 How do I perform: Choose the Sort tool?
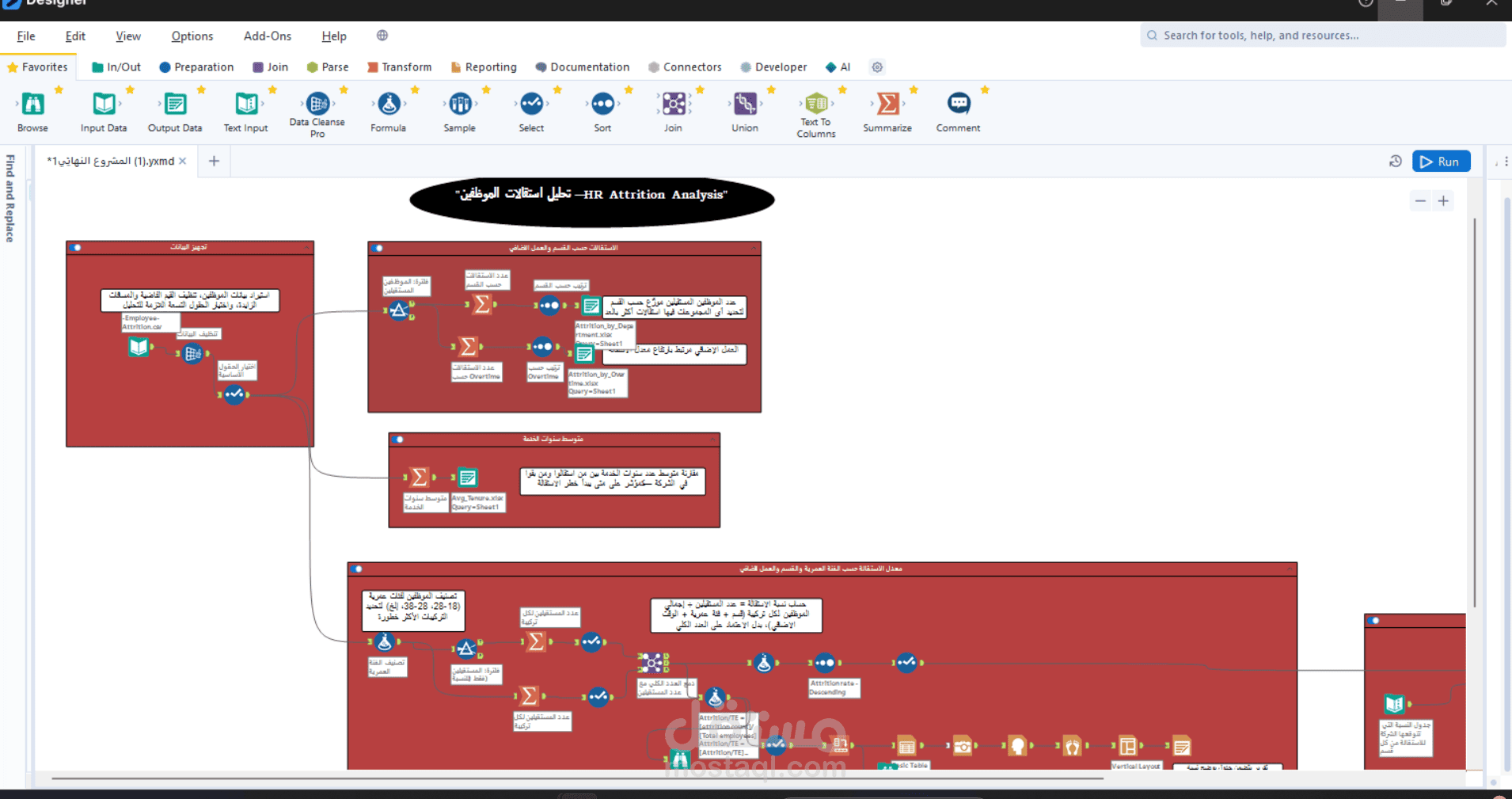(x=602, y=104)
